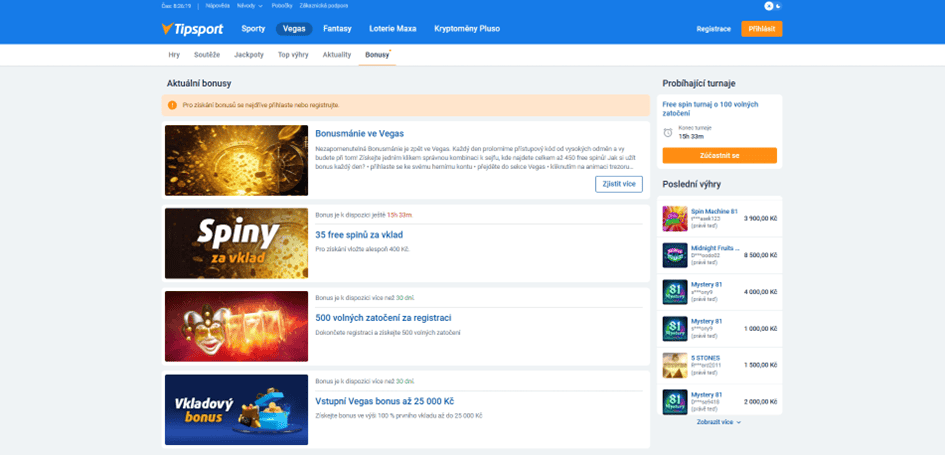
Task: Click the tournament clock icon
Action: (x=668, y=133)
